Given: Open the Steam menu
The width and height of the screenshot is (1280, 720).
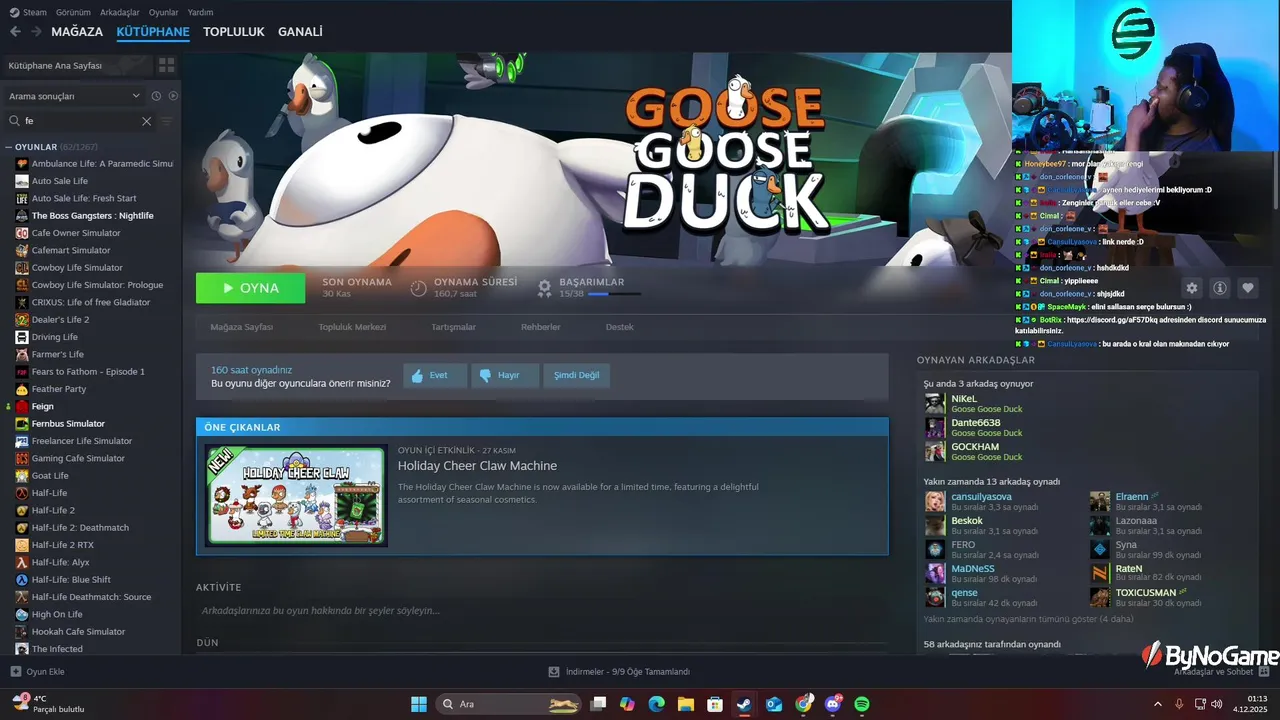Looking at the screenshot, I should point(28,12).
